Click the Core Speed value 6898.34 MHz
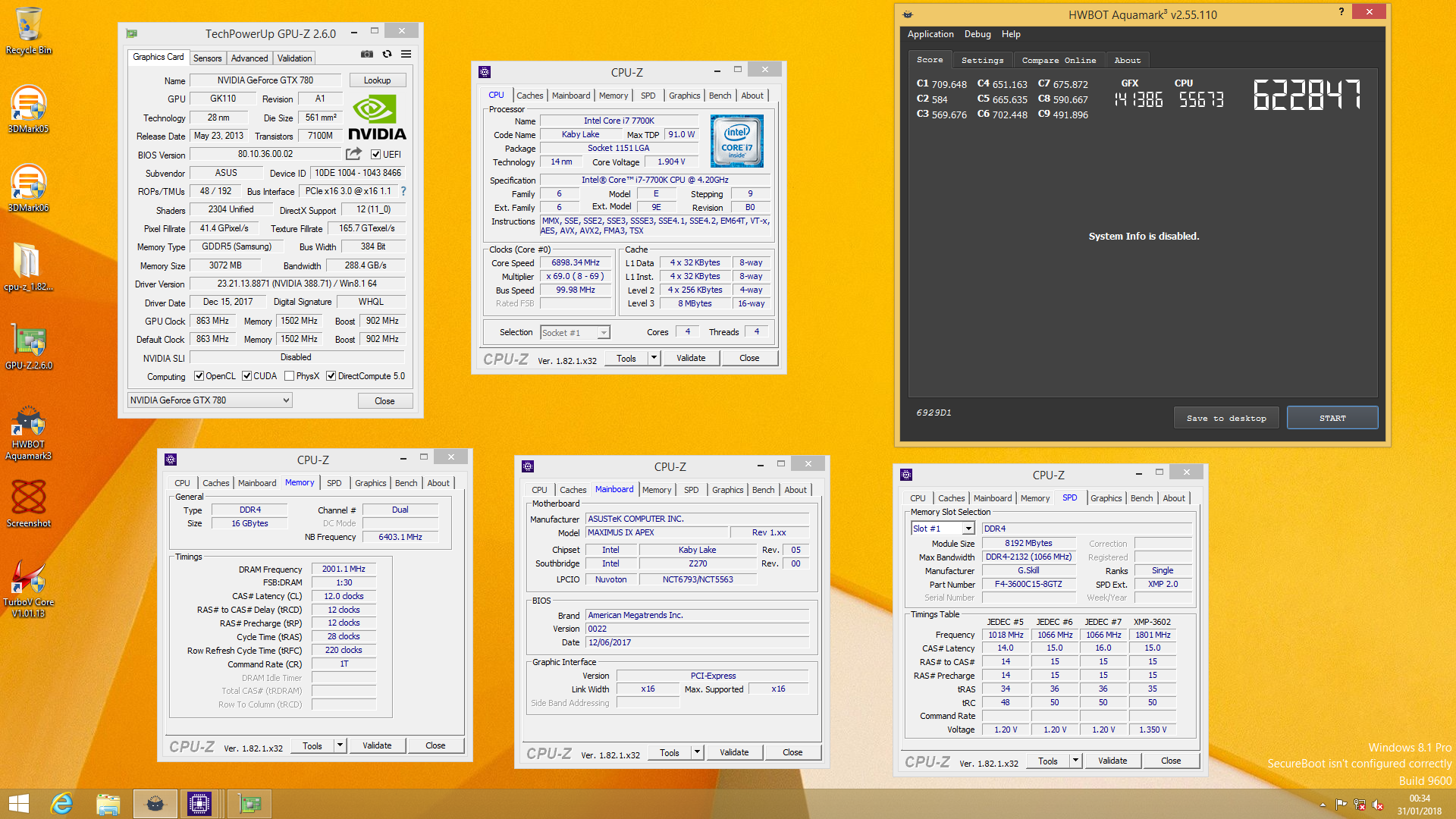This screenshot has height=819, width=1456. (x=576, y=263)
